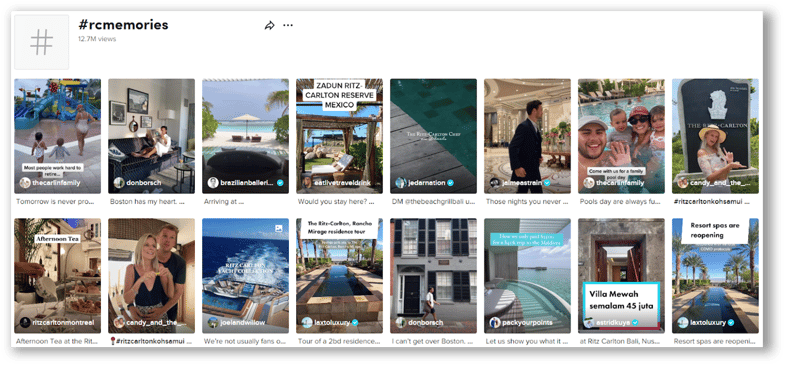Click caption 'Afternoon Tea at the Rit...'

[x=56, y=341]
